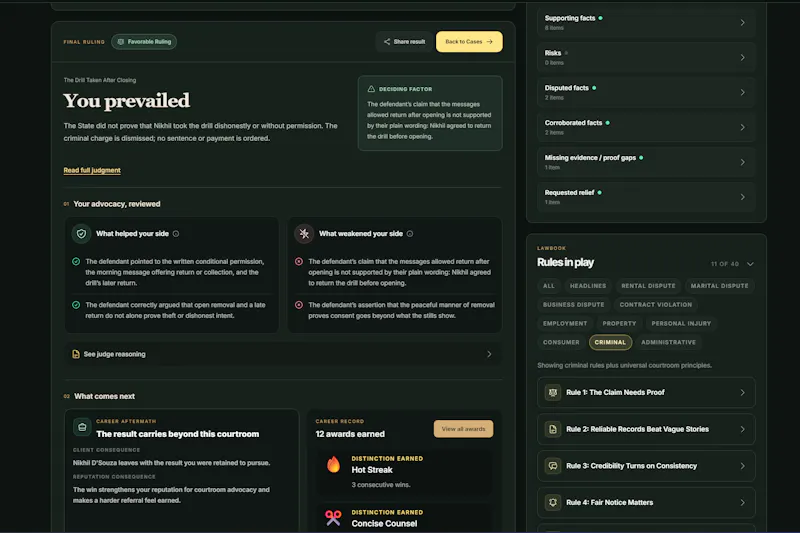The width and height of the screenshot is (800, 533).
Task: Expand Rule 4: Fair Notice Matters
Action: [x=646, y=502]
